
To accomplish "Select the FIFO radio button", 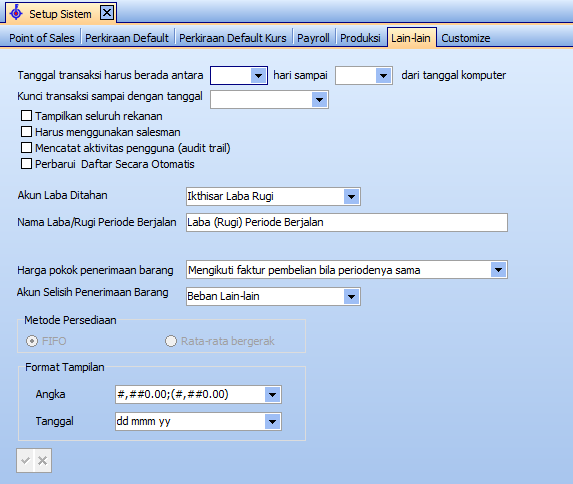I will (x=32, y=341).
